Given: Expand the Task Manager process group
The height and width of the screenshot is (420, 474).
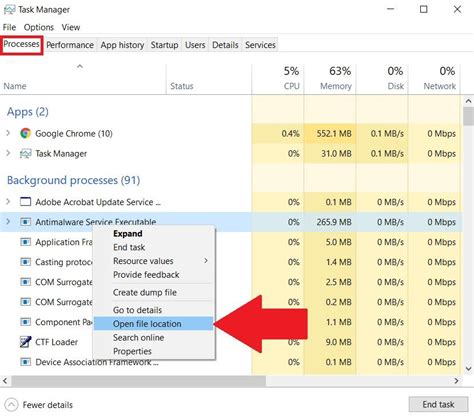Looking at the screenshot, I should tap(8, 153).
